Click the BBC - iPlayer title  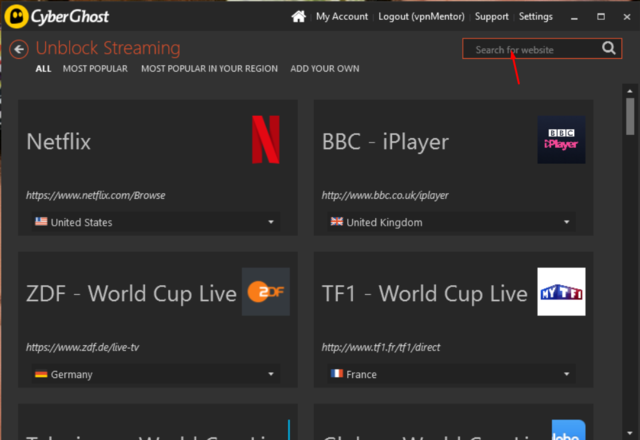click(x=385, y=142)
